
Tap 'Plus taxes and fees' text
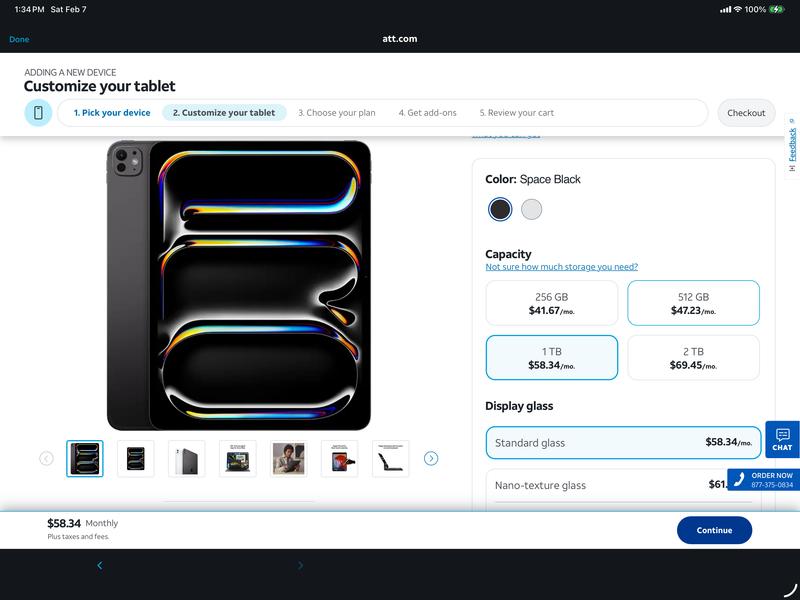(x=78, y=536)
